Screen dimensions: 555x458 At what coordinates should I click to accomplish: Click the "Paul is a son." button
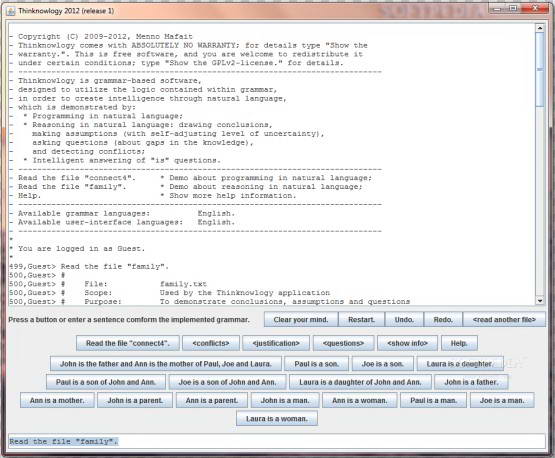pyautogui.click(x=316, y=364)
